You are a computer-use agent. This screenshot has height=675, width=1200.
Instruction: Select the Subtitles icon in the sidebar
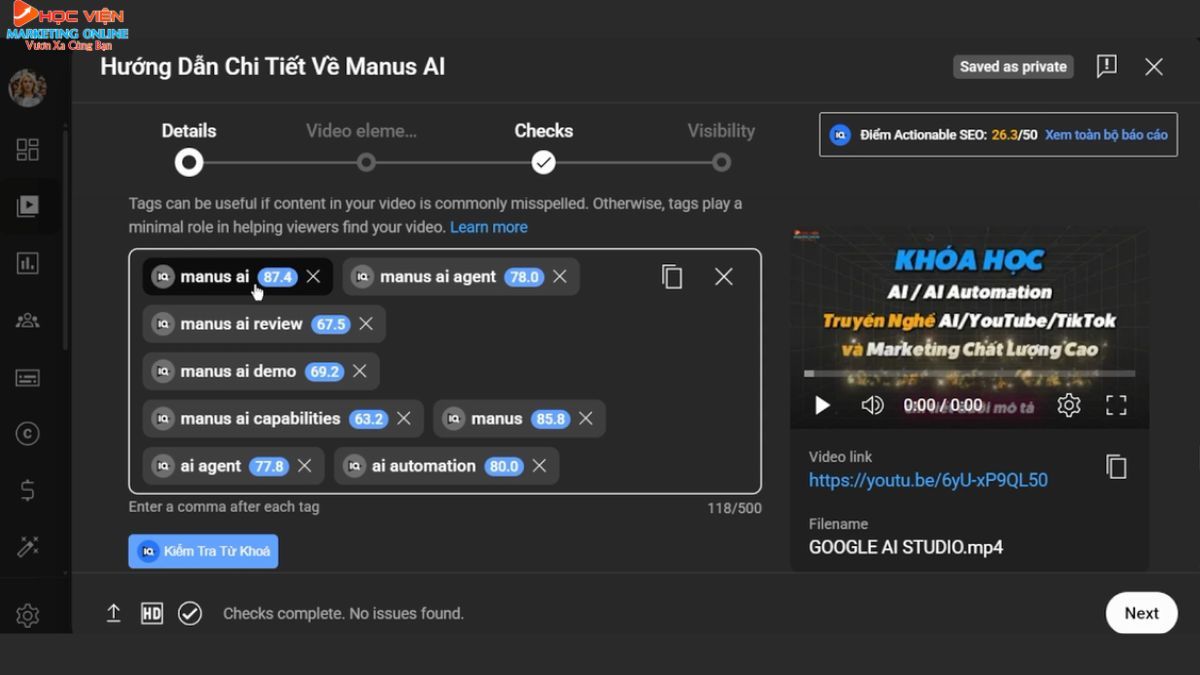[x=28, y=377]
